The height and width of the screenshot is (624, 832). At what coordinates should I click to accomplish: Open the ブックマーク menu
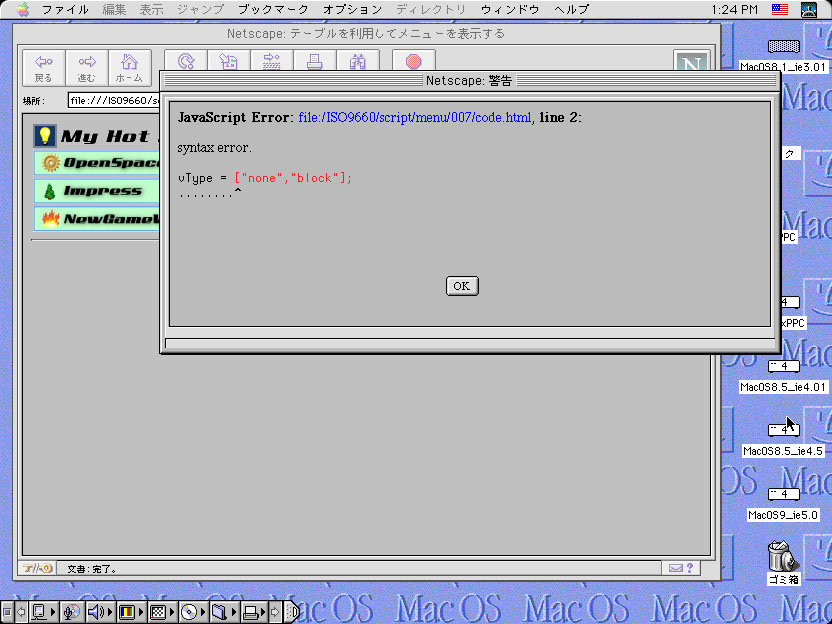(x=273, y=10)
